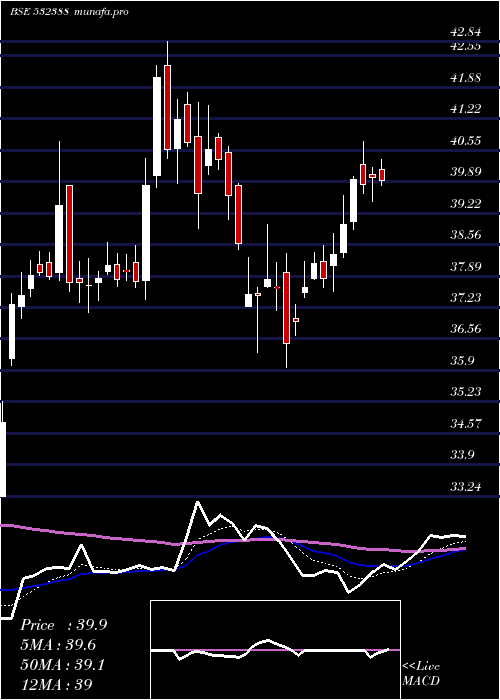Click the 5MA : 39.6 readout

(58, 645)
